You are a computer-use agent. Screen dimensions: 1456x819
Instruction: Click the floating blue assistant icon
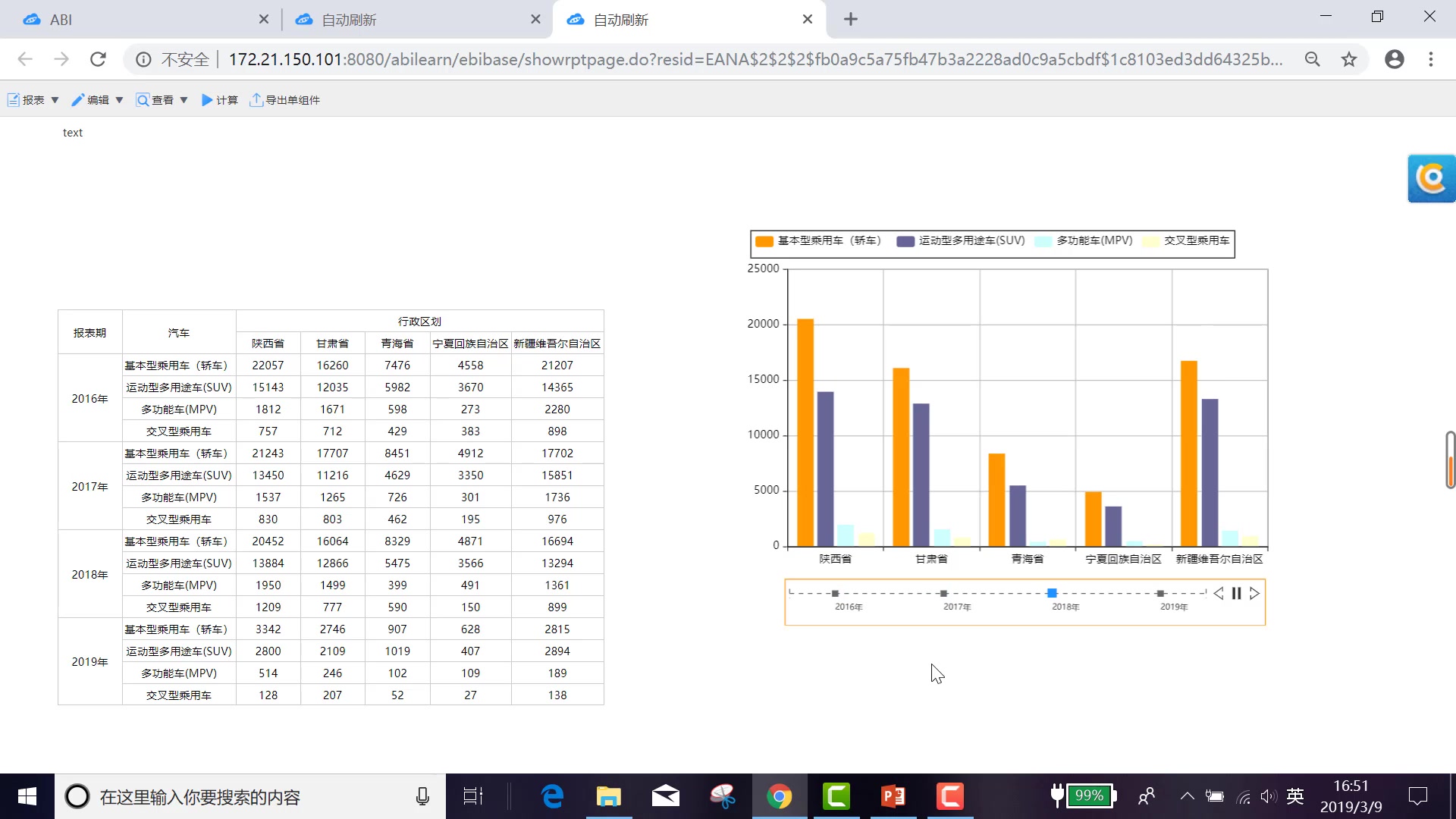pos(1431,178)
